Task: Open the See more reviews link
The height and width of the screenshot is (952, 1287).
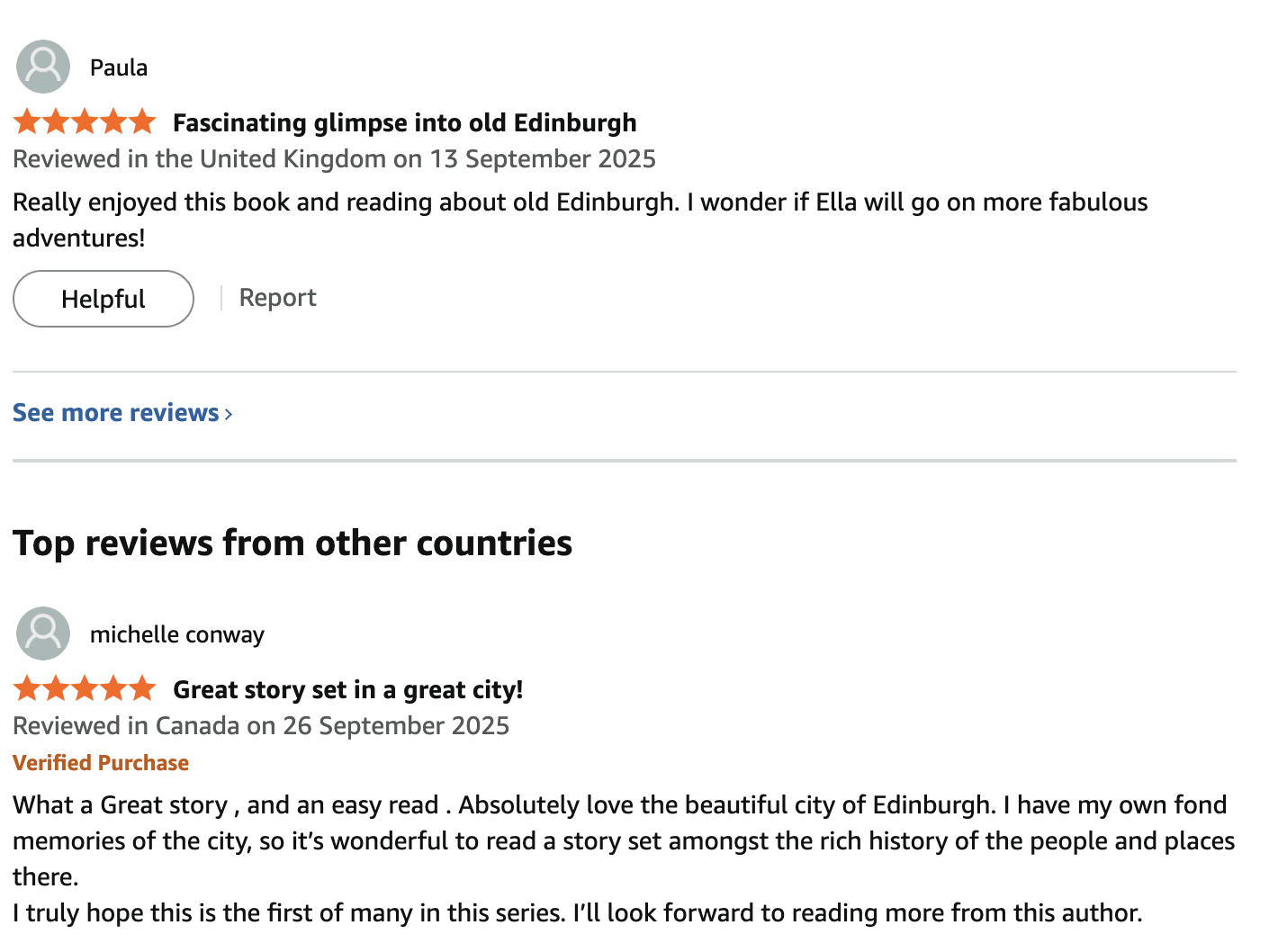Action: pos(116,412)
